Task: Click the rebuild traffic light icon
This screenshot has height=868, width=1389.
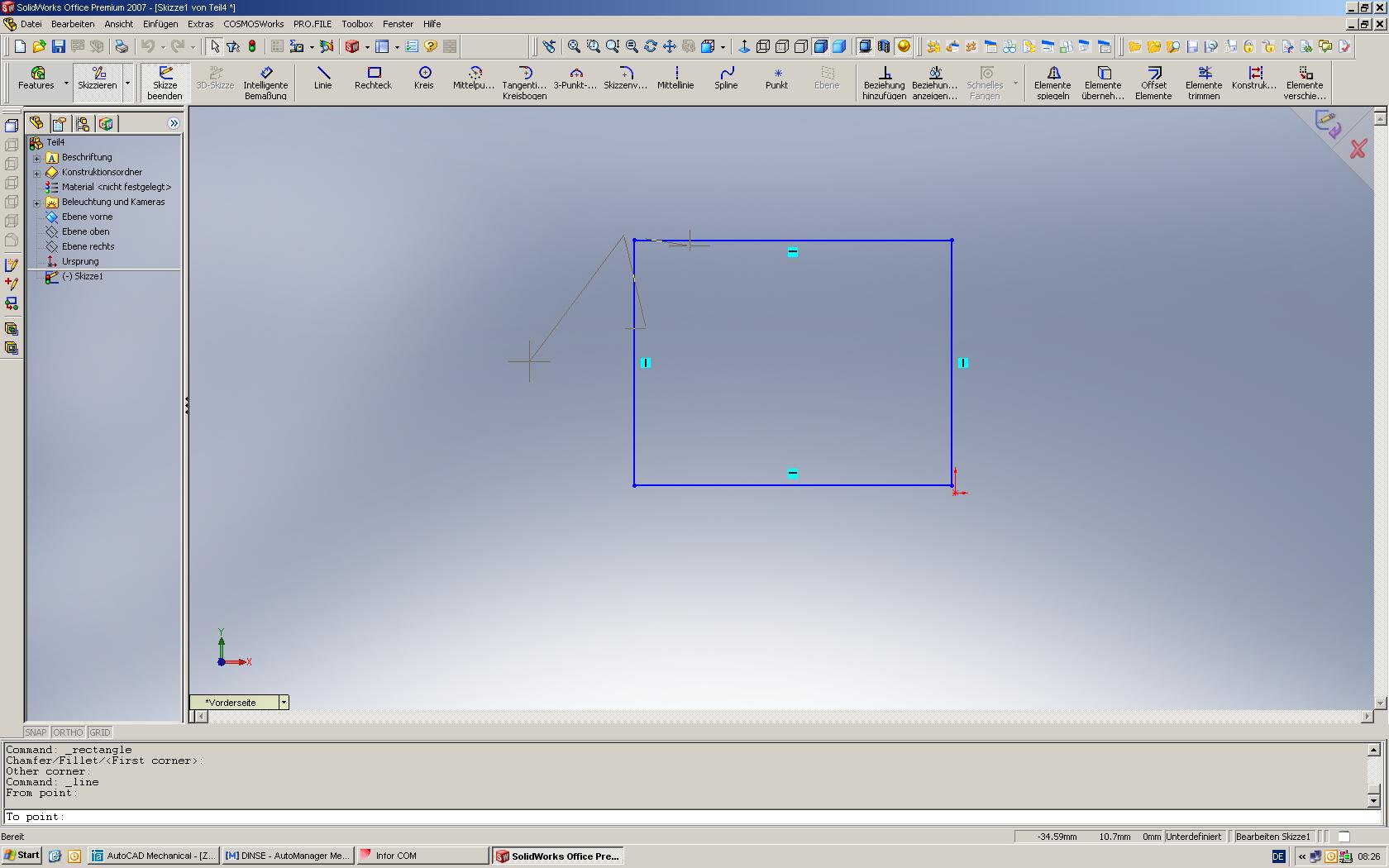Action: point(252,46)
